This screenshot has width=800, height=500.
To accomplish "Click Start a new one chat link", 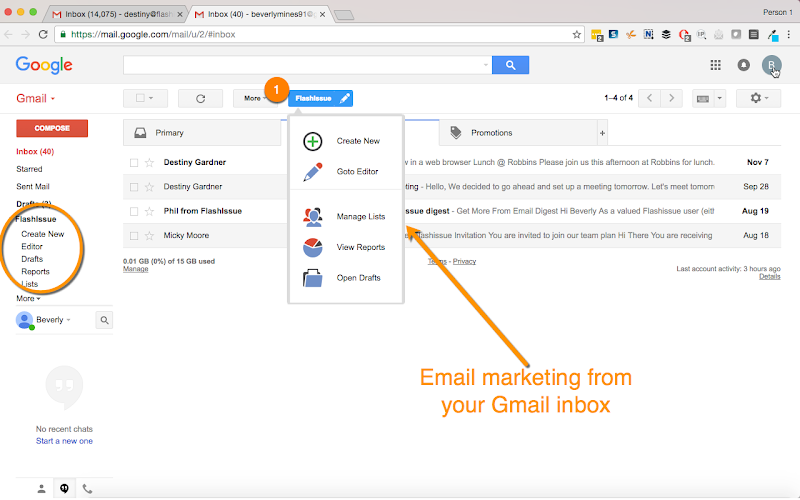I will [64, 441].
